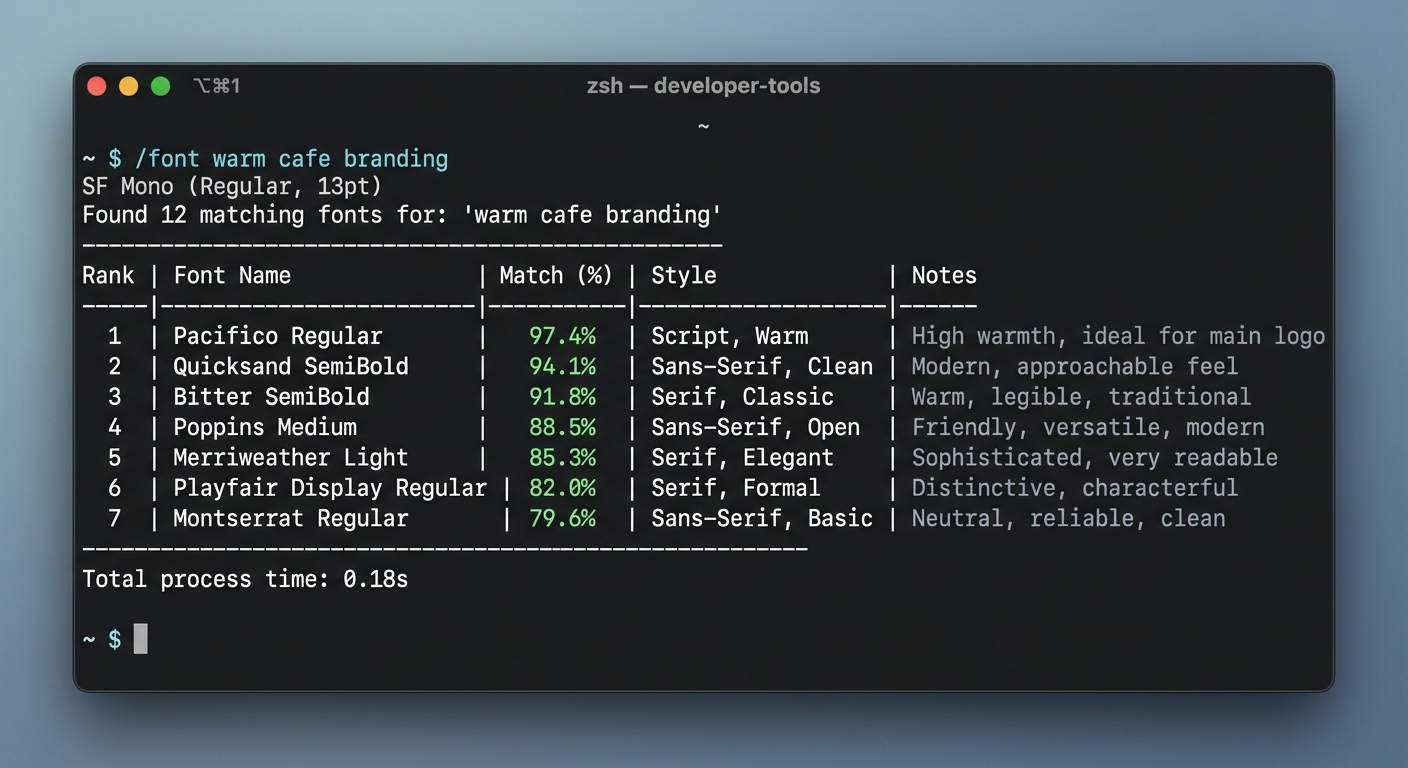This screenshot has width=1408, height=768.
Task: Click the cursor block at the bottom prompt
Action: point(141,639)
